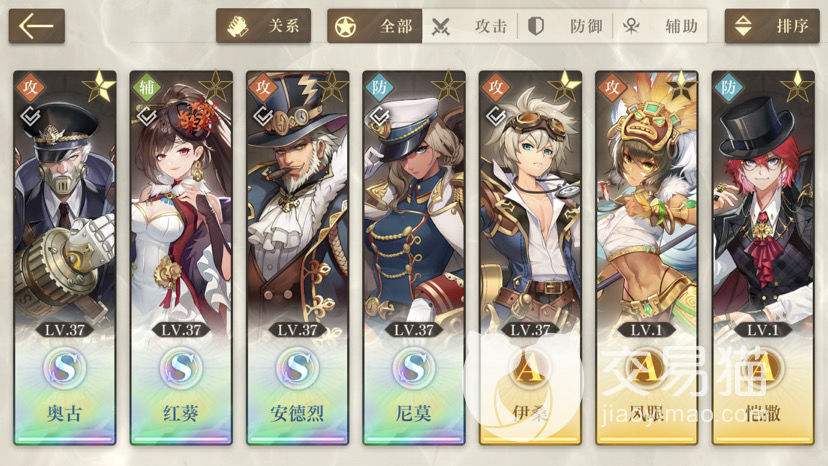Toggle the checkmark on 尼莫's card
828x466 pixels.
(379, 116)
